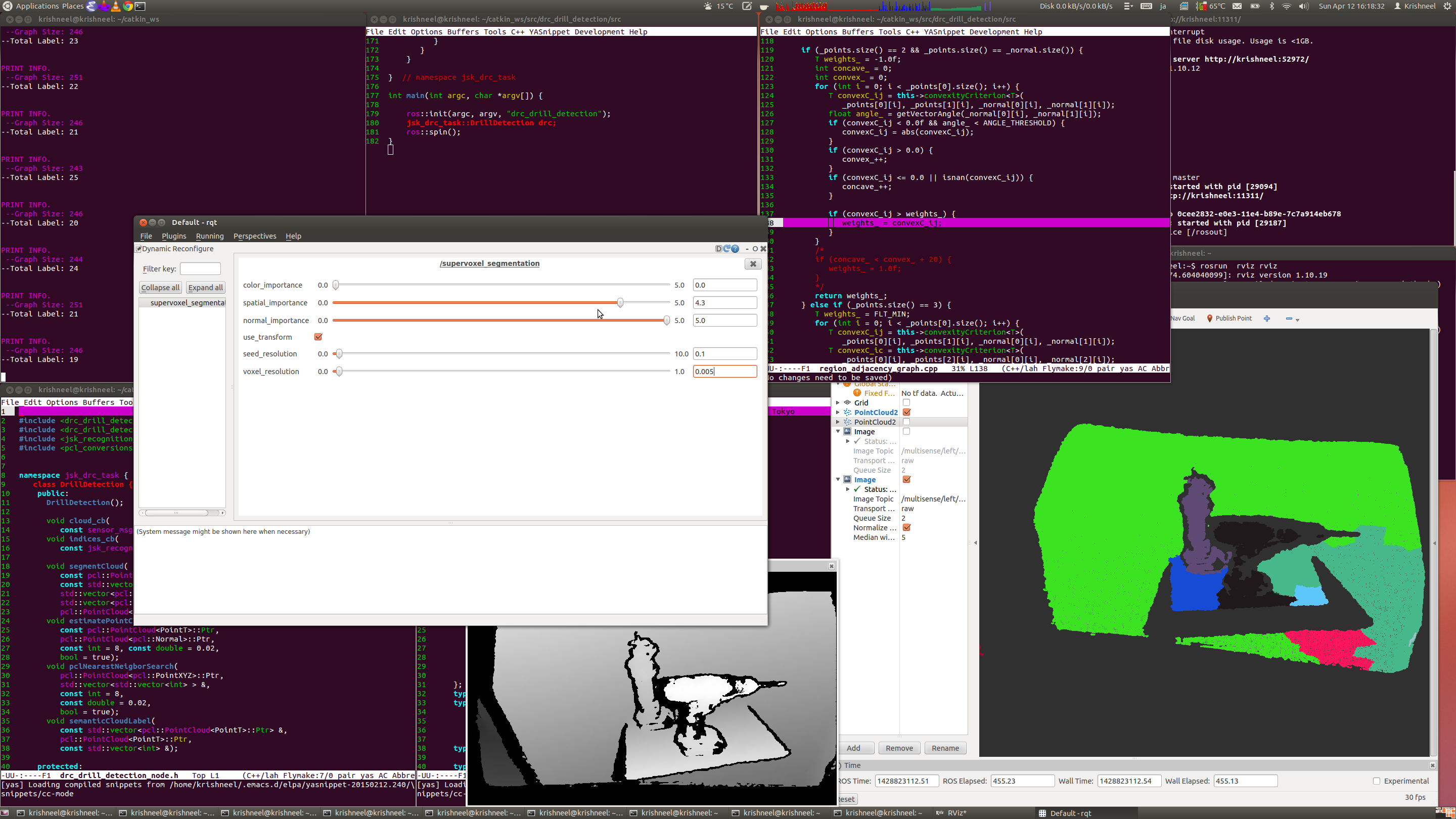Open the Places menu
Image resolution: width=1456 pixels, height=819 pixels.
73,6
